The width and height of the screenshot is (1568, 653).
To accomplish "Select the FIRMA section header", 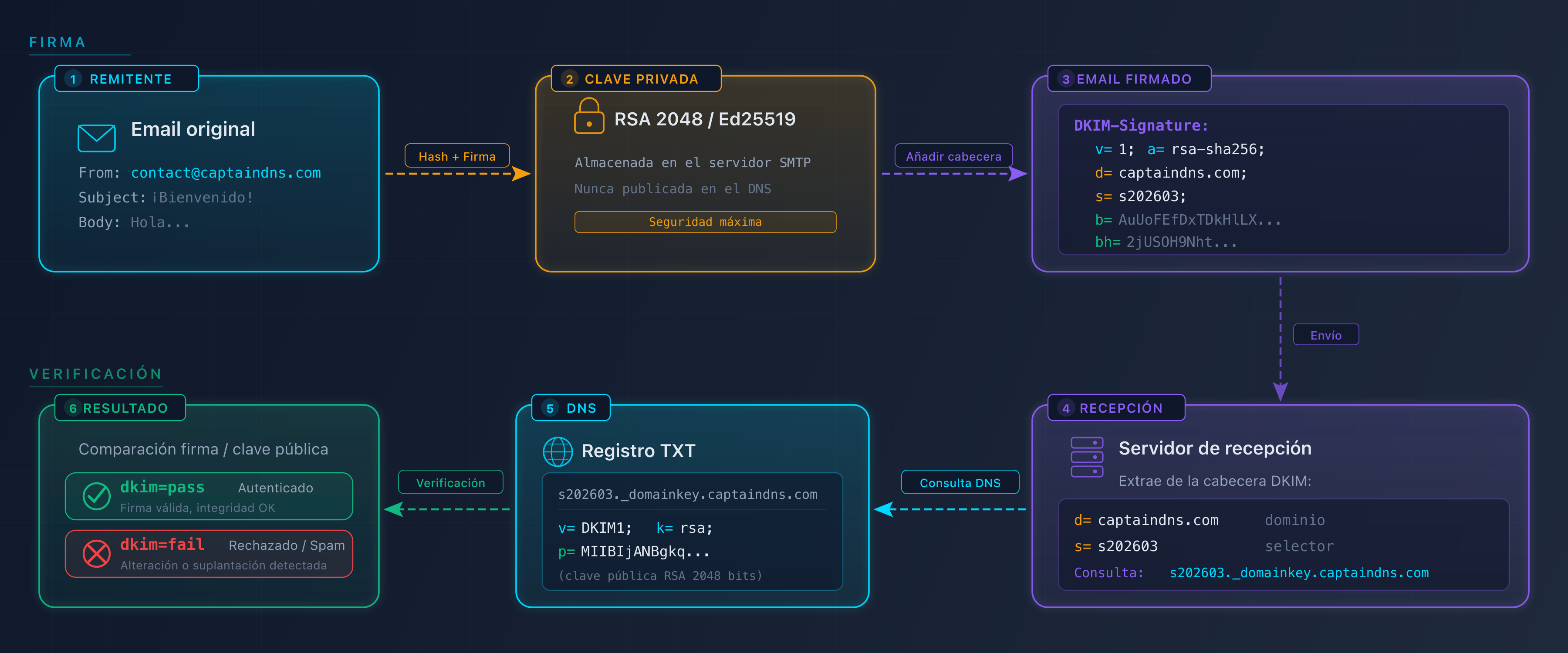I will 57,42.
